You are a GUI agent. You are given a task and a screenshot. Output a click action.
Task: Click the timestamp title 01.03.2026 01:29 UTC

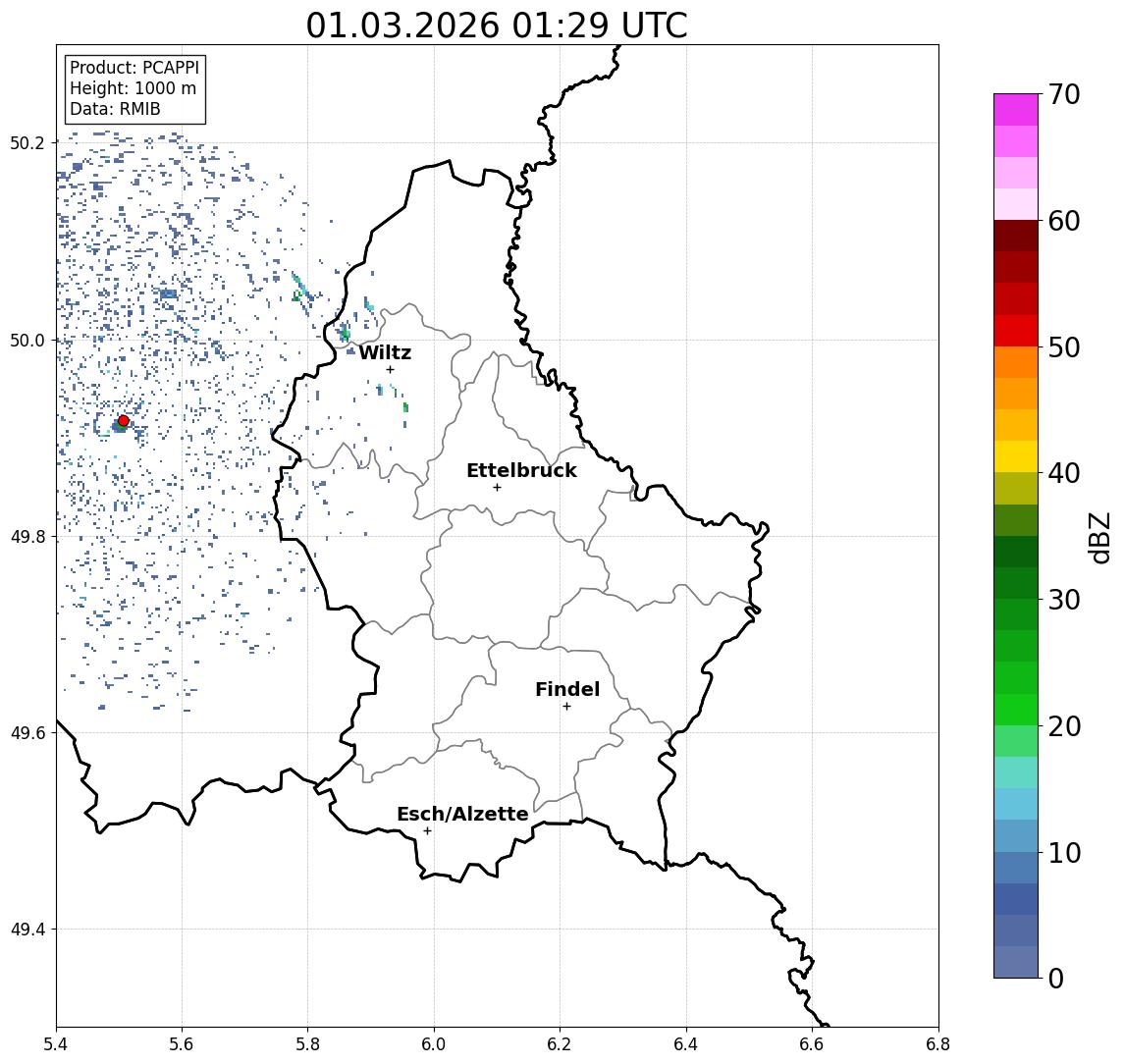point(497,26)
